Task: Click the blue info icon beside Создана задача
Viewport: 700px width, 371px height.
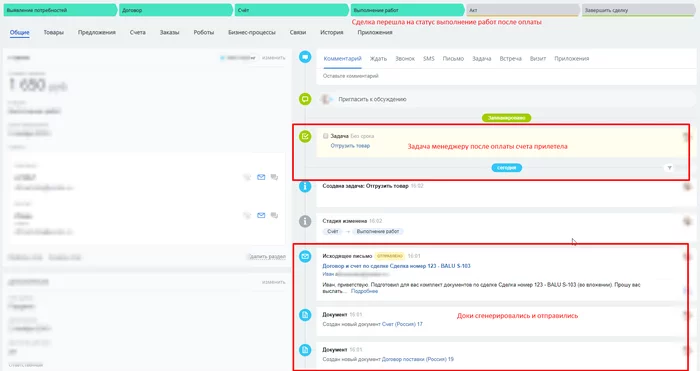Action: [x=305, y=186]
